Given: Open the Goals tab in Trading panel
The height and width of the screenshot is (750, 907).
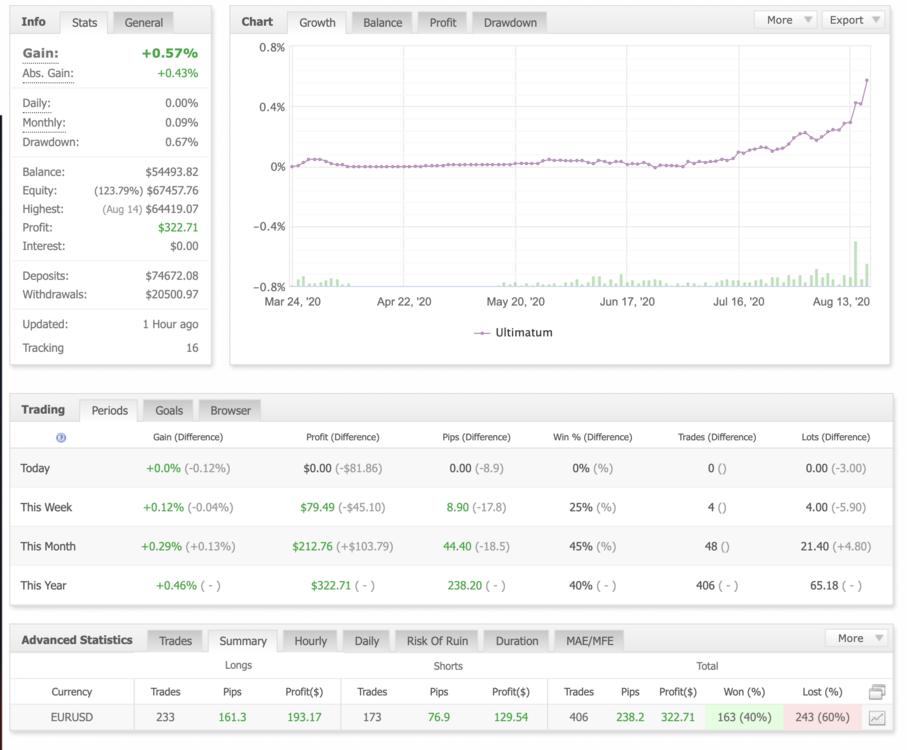Looking at the screenshot, I should click(169, 411).
